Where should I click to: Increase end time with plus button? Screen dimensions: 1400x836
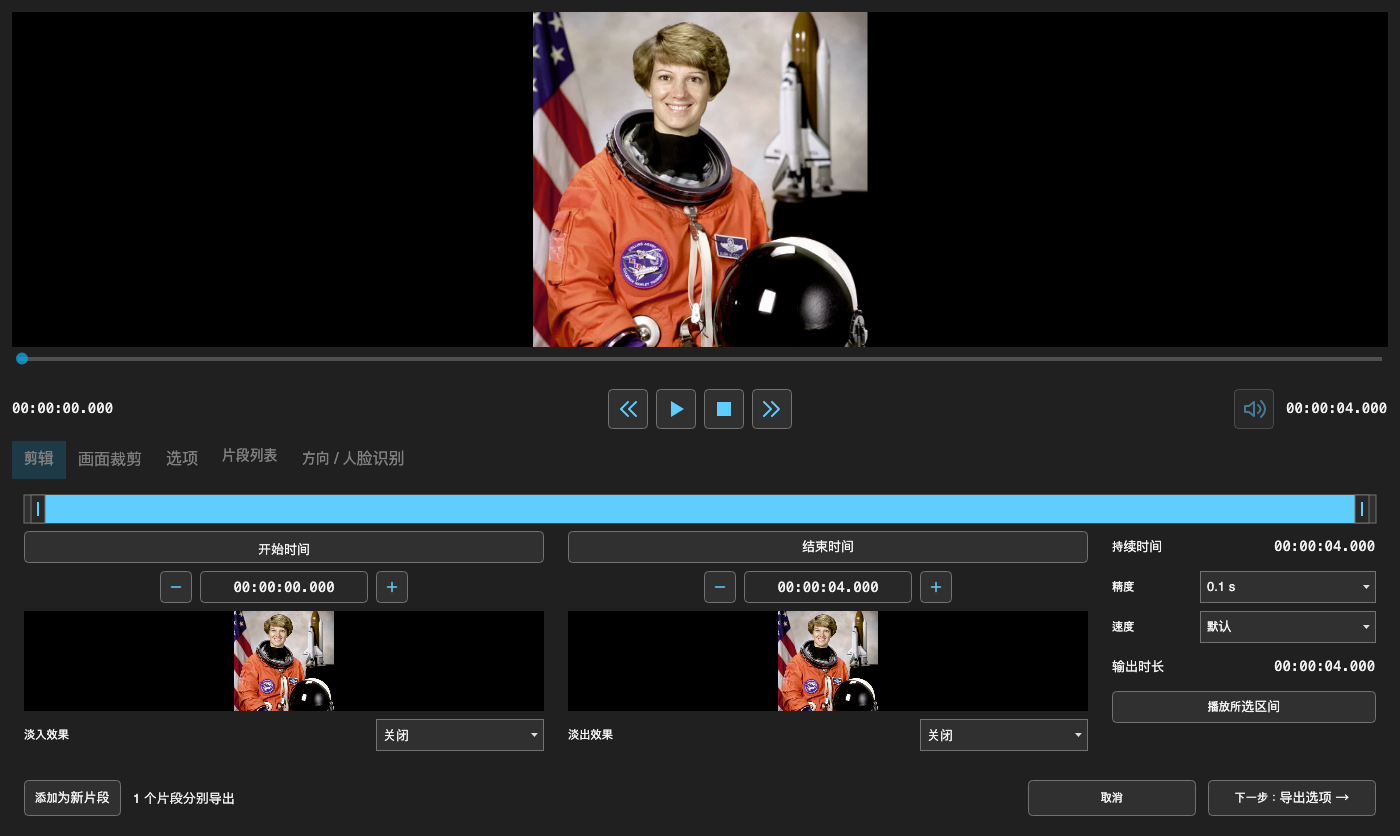[x=936, y=587]
